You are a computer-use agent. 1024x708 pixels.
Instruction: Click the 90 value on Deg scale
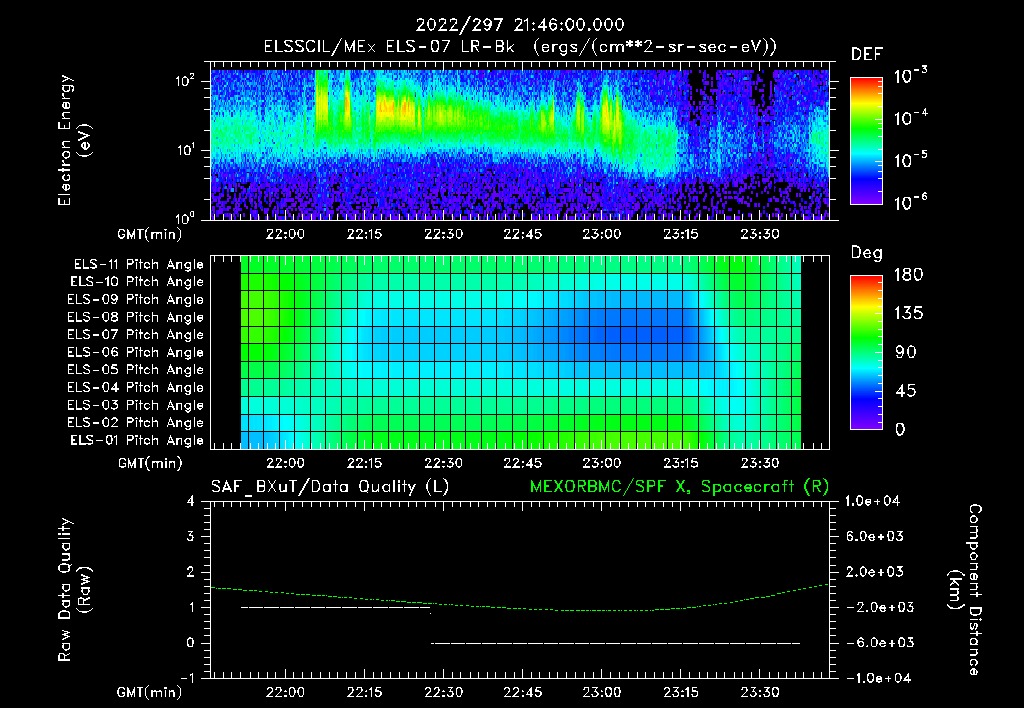[906, 353]
